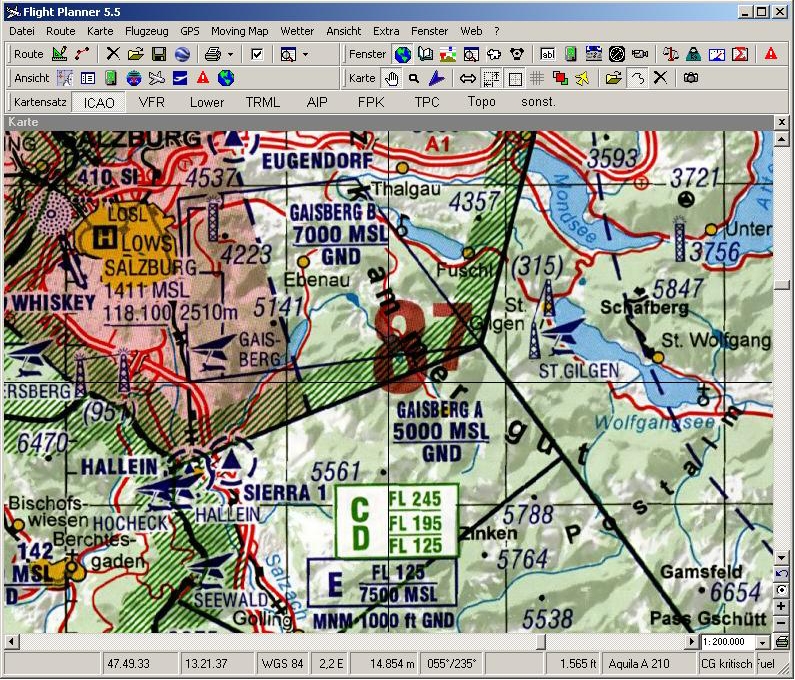The height and width of the screenshot is (680, 795).
Task: Click the cloud weather icon in Fenster toolbar
Action: pyautogui.click(x=494, y=54)
